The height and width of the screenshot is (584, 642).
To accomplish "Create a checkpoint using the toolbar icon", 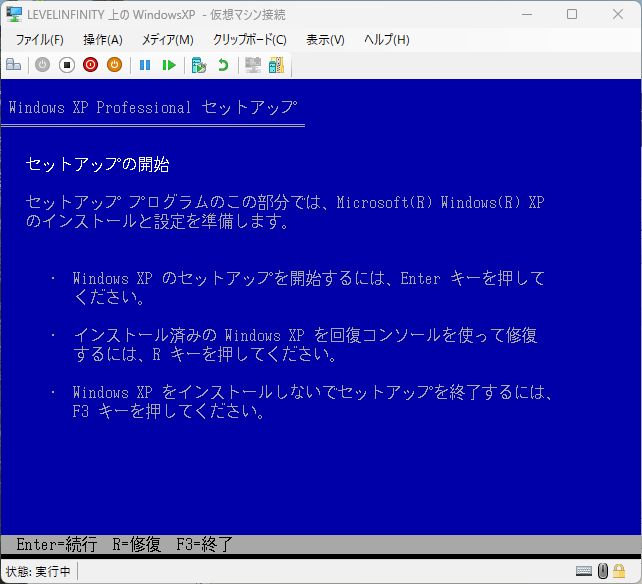I will tap(199, 65).
